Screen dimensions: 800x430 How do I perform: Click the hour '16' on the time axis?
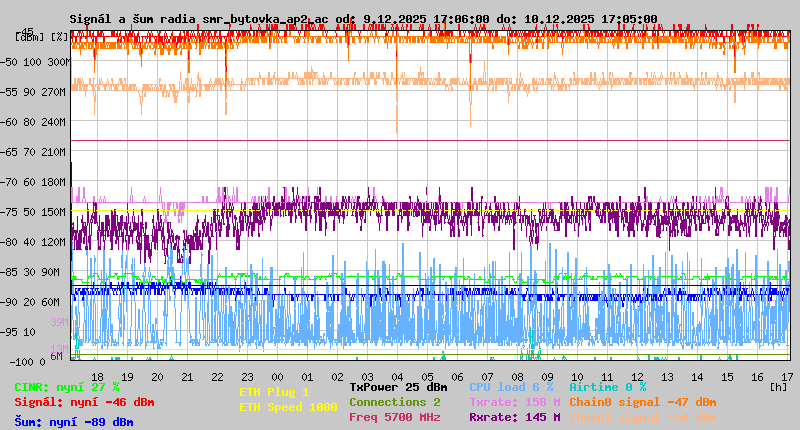point(757,377)
